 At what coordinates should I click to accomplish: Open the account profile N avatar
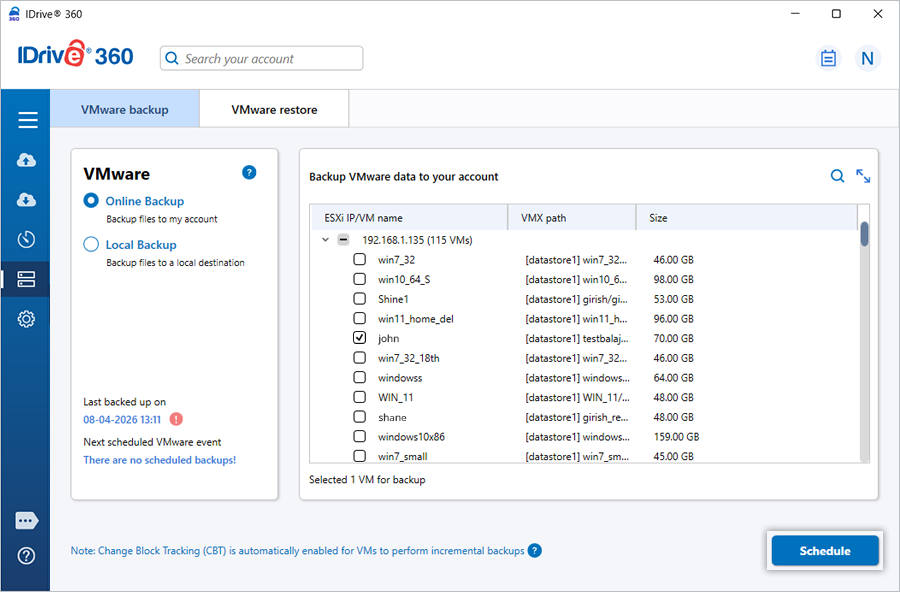tap(867, 58)
